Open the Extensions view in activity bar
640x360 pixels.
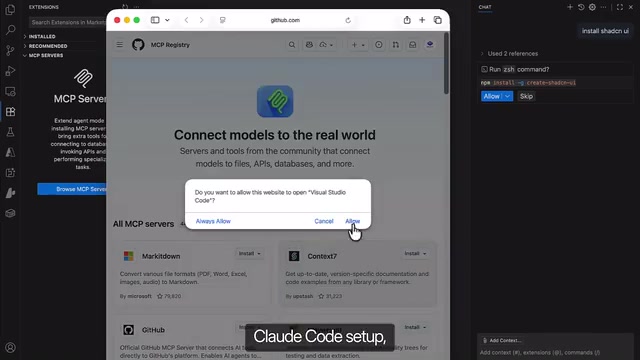point(11,112)
